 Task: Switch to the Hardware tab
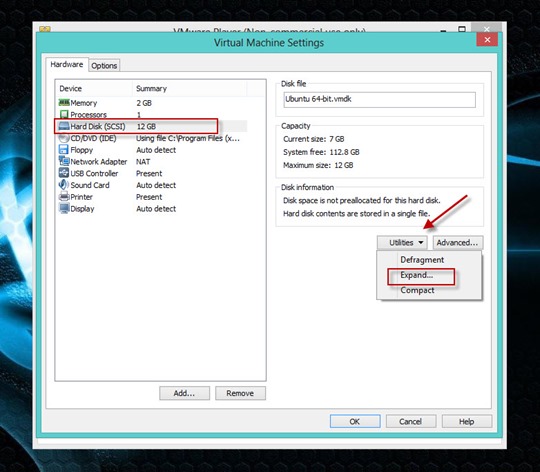point(67,64)
